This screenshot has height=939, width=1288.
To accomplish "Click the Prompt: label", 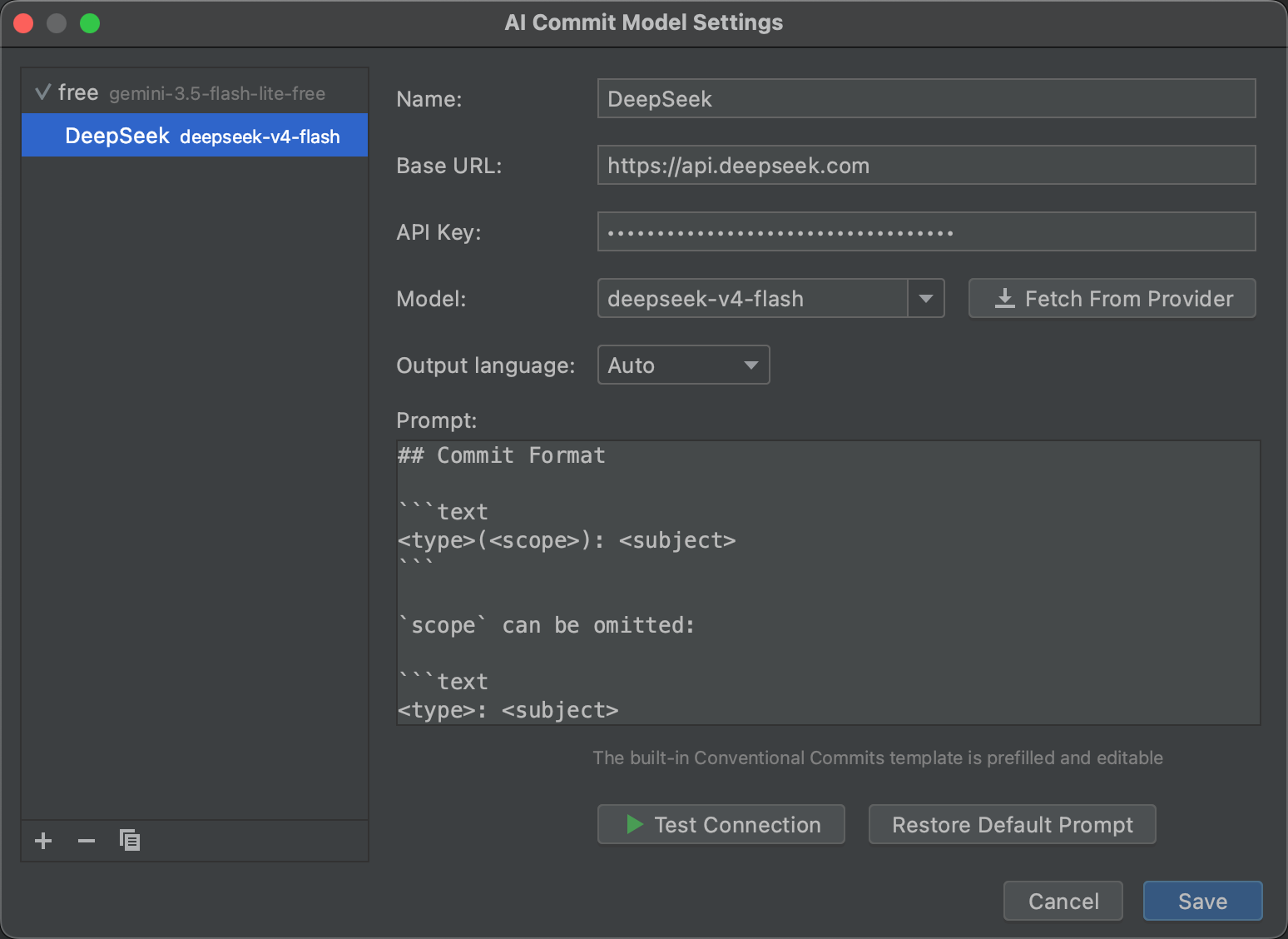I will point(437,420).
